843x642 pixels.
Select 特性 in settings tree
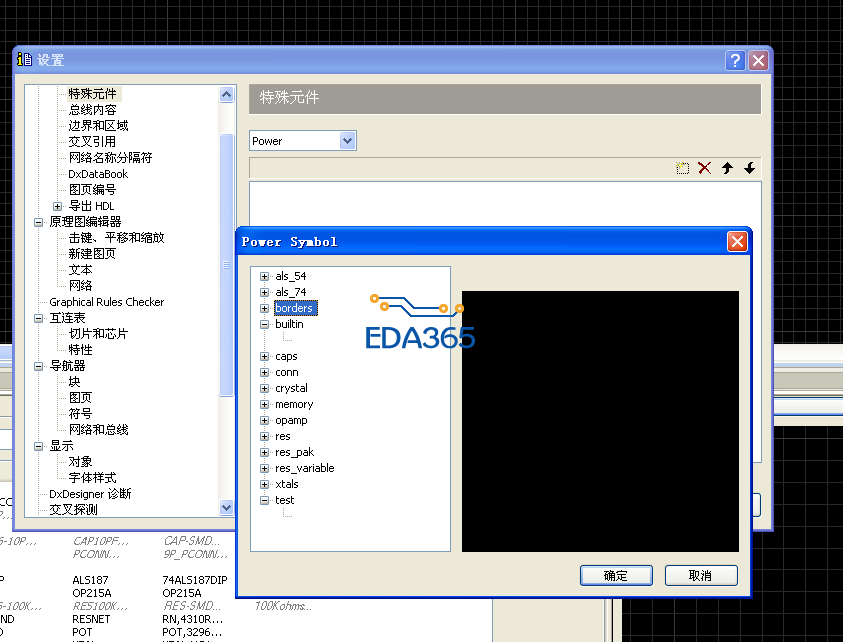click(x=81, y=350)
